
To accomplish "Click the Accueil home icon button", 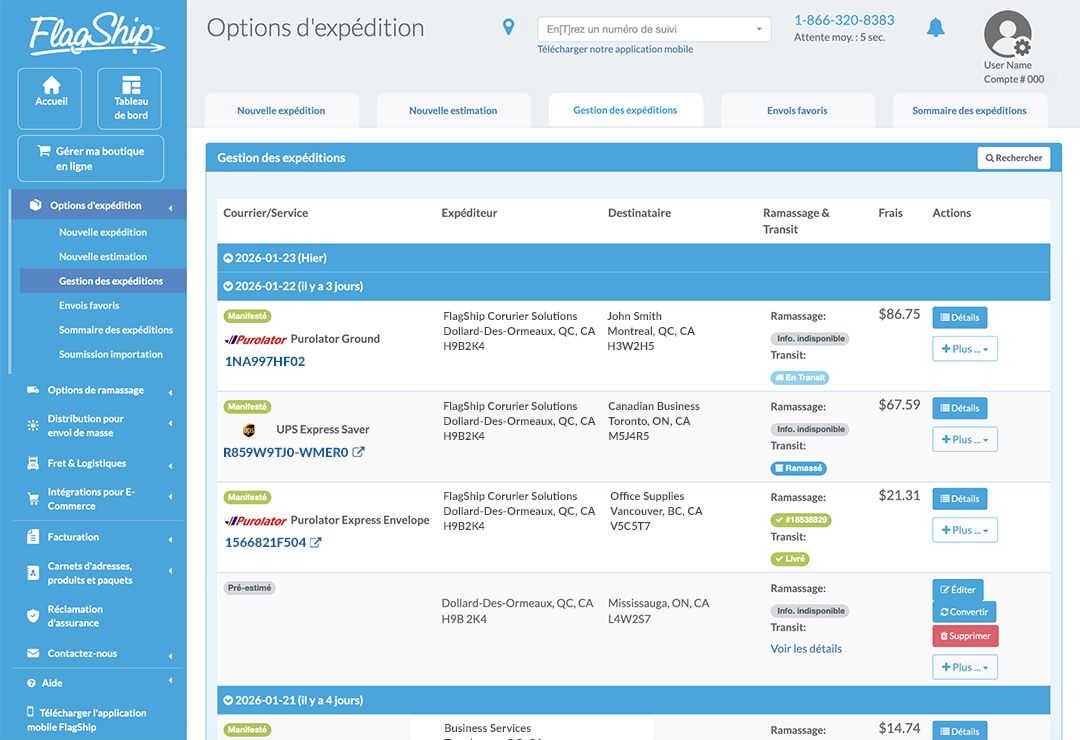I will [x=50, y=98].
